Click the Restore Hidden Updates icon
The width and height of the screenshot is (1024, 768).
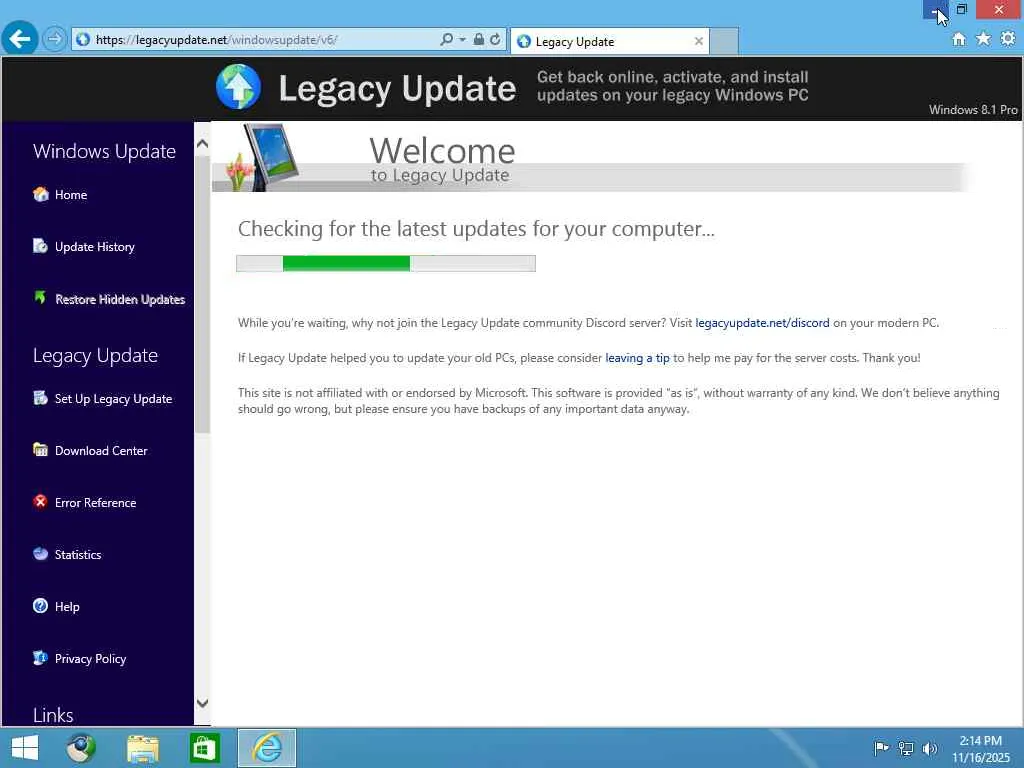pyautogui.click(x=40, y=298)
